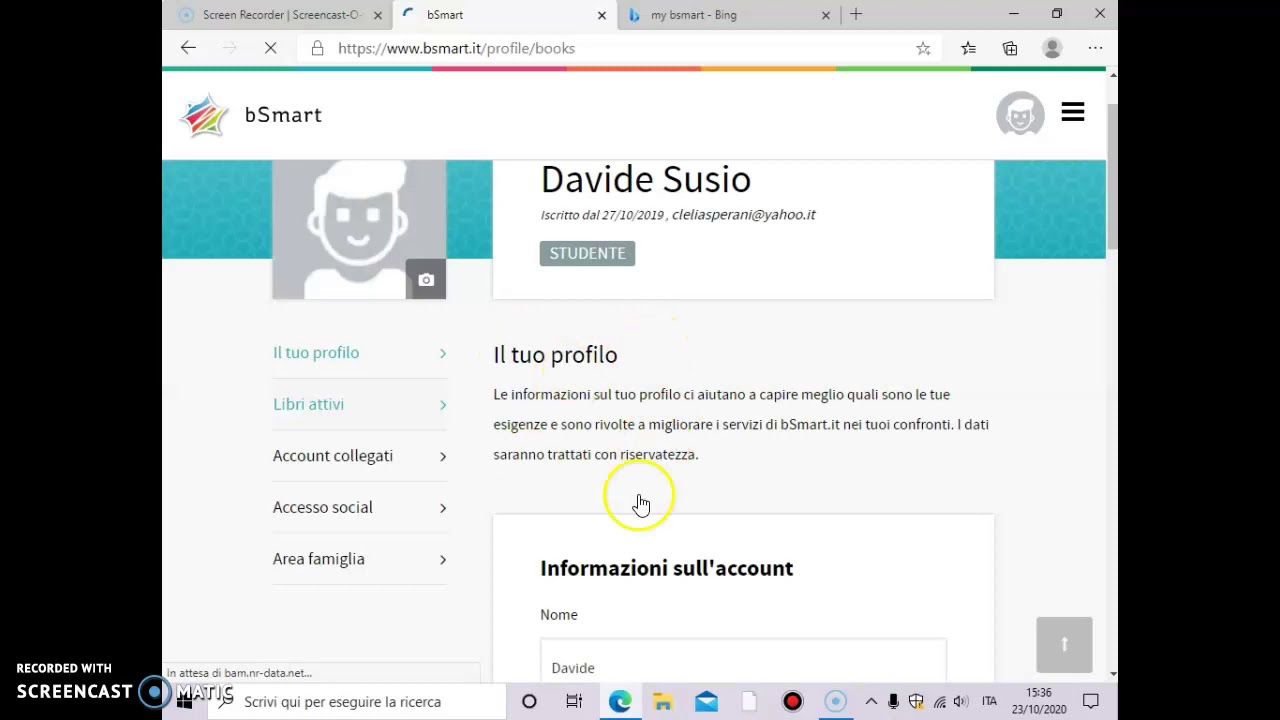1280x720 pixels.
Task: Click the address bar URL
Action: [456, 48]
